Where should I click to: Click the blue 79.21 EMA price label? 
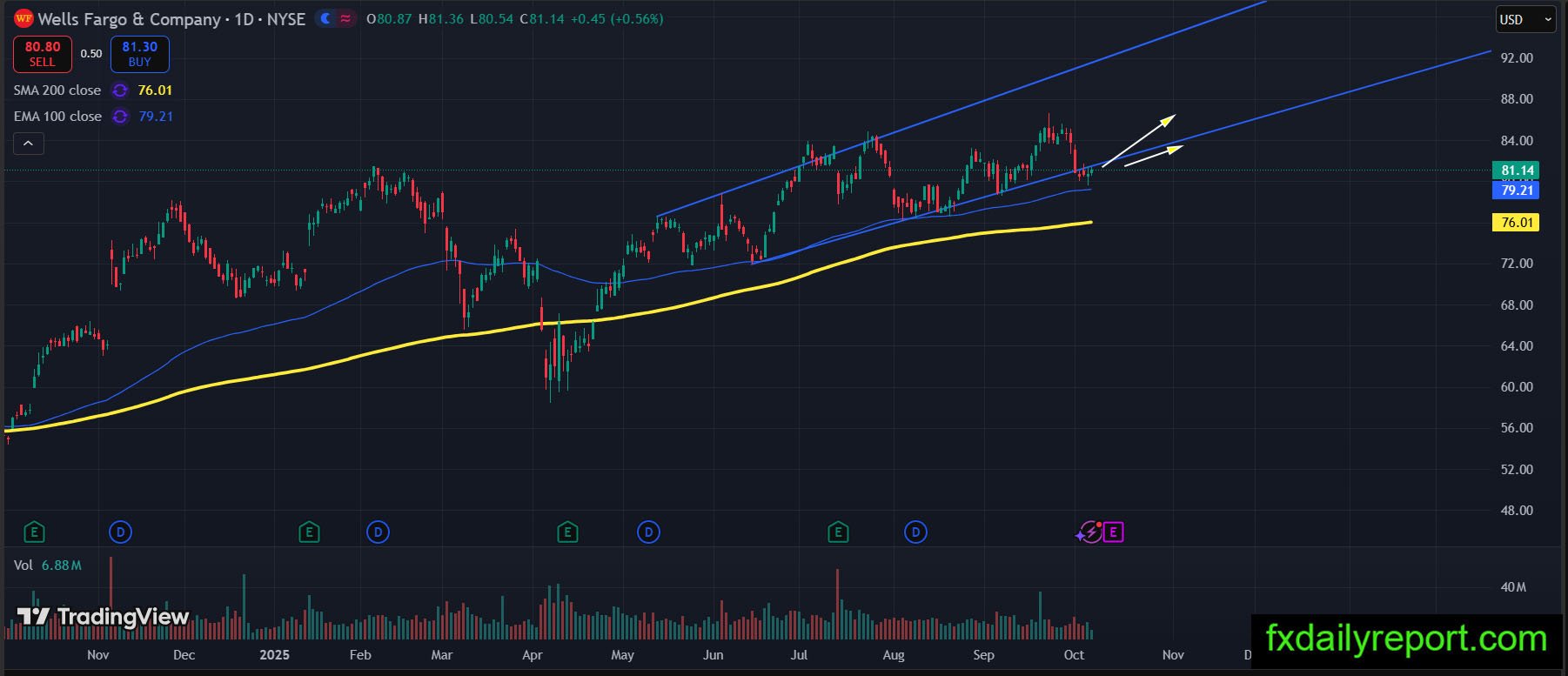pyautogui.click(x=1518, y=191)
